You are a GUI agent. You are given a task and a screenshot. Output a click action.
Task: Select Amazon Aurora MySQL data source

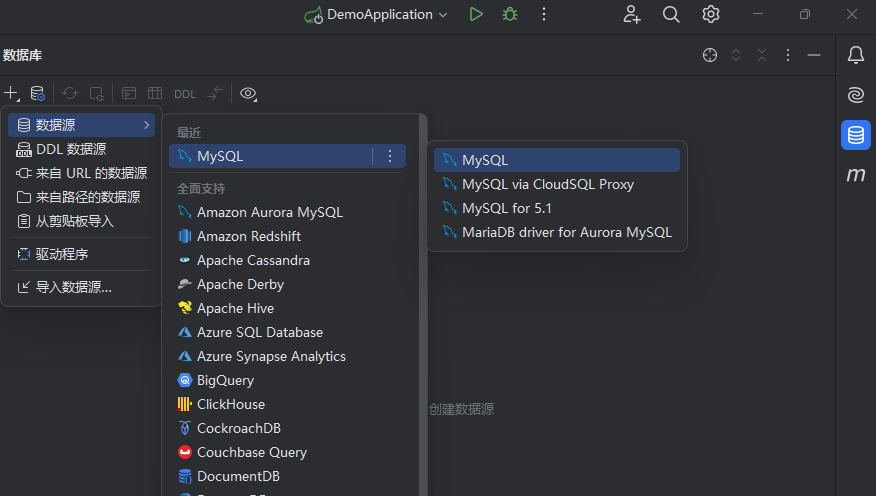point(269,212)
